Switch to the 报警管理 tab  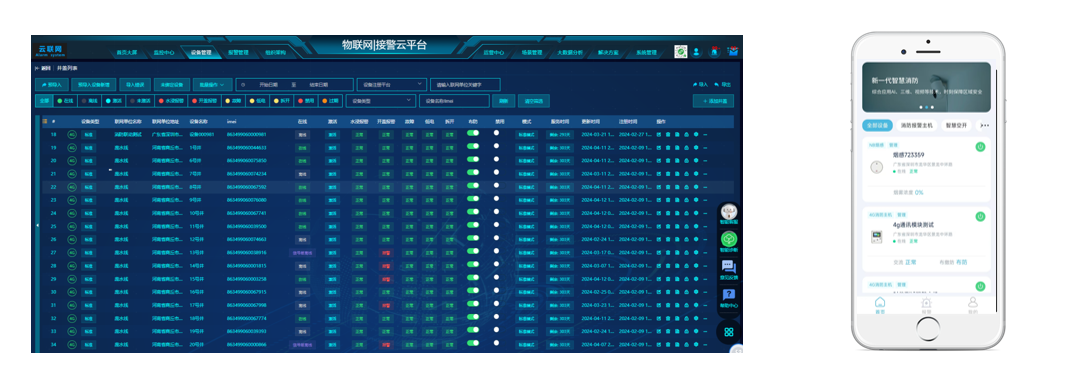coord(238,52)
